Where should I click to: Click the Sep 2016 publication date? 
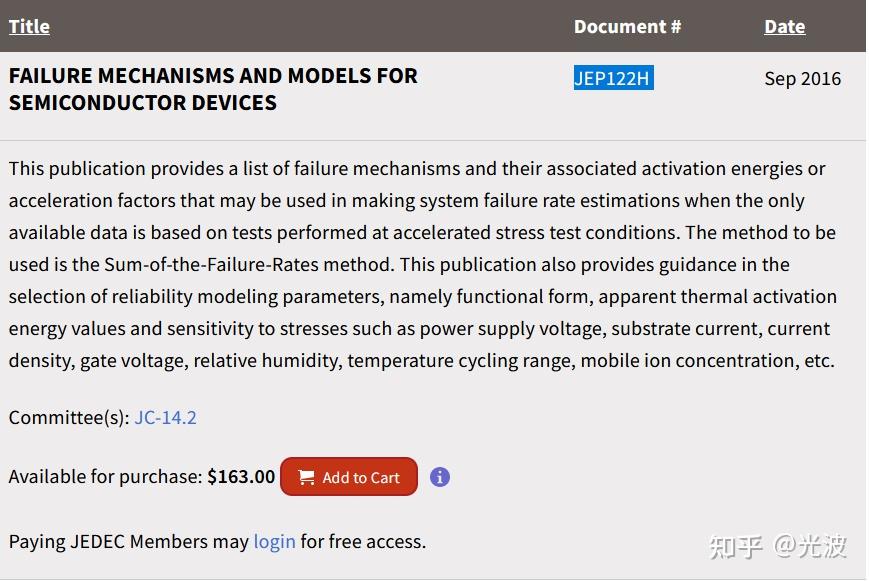click(802, 78)
